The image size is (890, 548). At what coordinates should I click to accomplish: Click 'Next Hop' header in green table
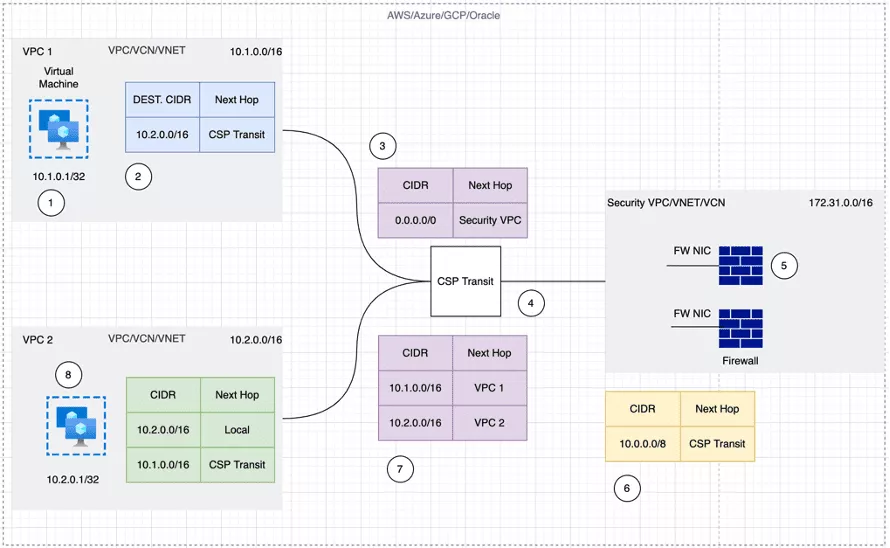pyautogui.click(x=237, y=395)
